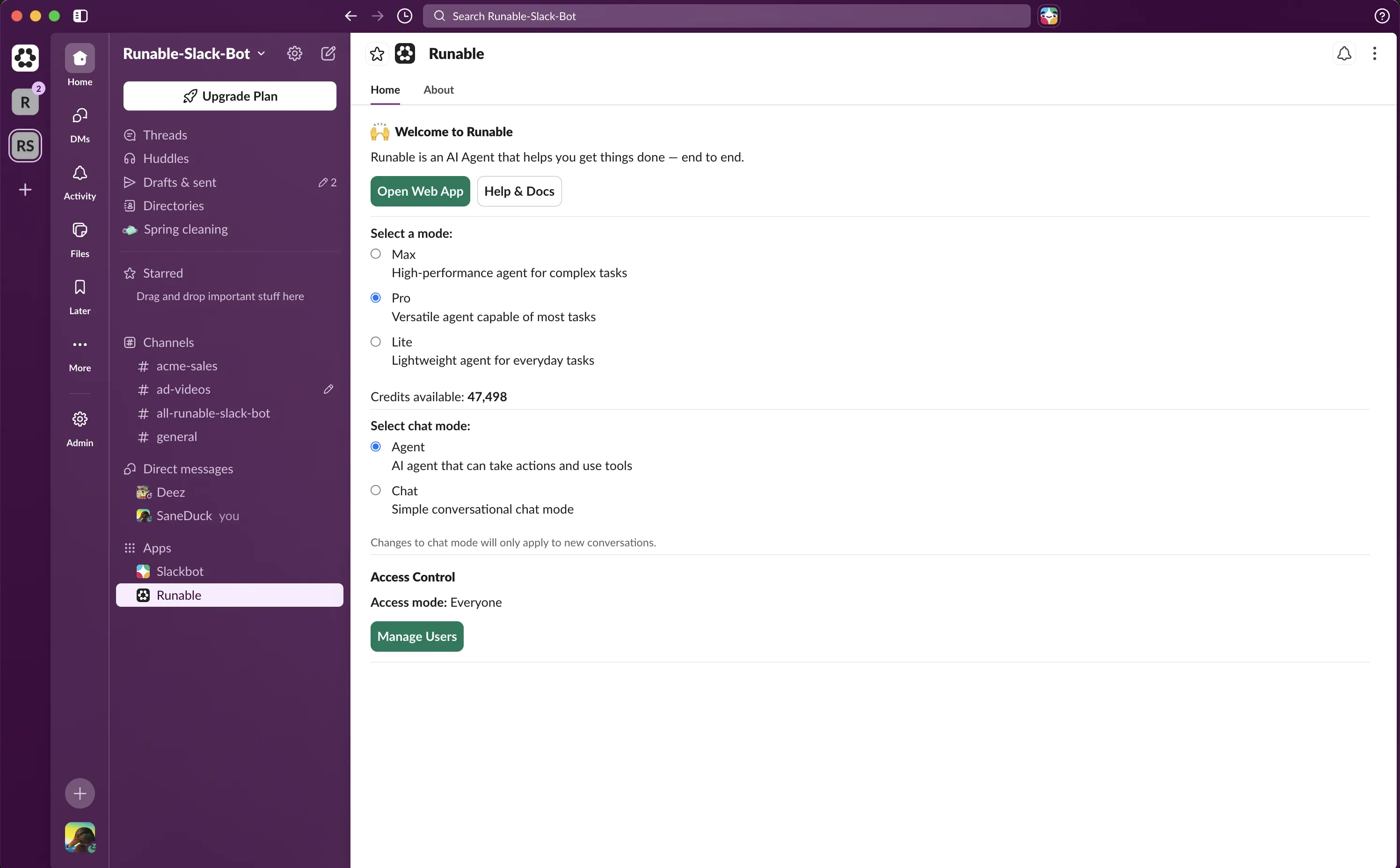
Task: Select the Agent chat mode radio button
Action: click(376, 447)
